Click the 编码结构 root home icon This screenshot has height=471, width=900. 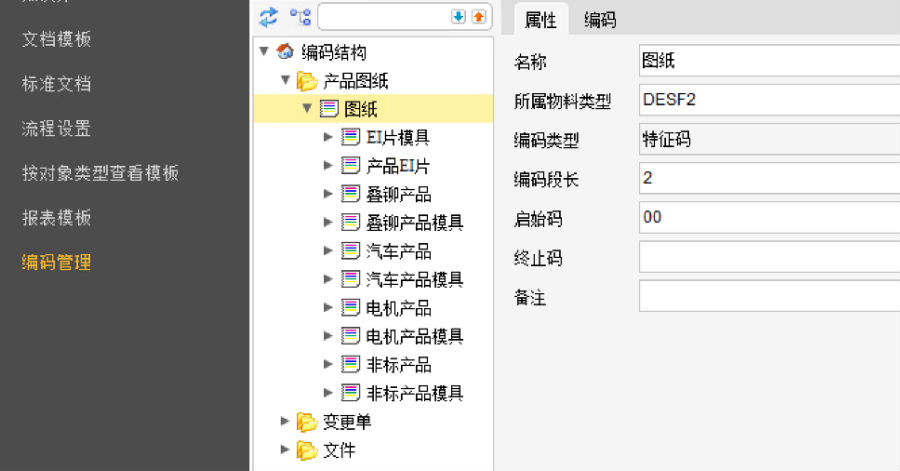285,52
